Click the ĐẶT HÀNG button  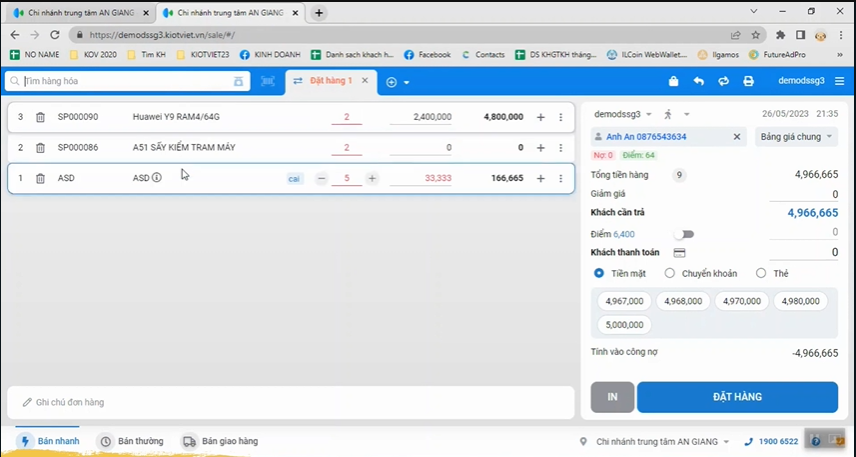(x=737, y=397)
